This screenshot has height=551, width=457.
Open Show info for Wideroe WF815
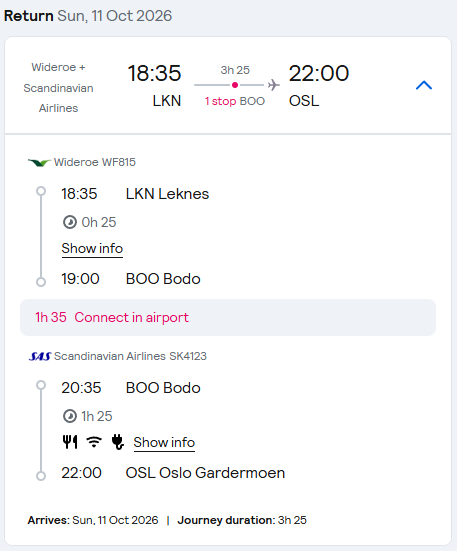click(x=92, y=248)
